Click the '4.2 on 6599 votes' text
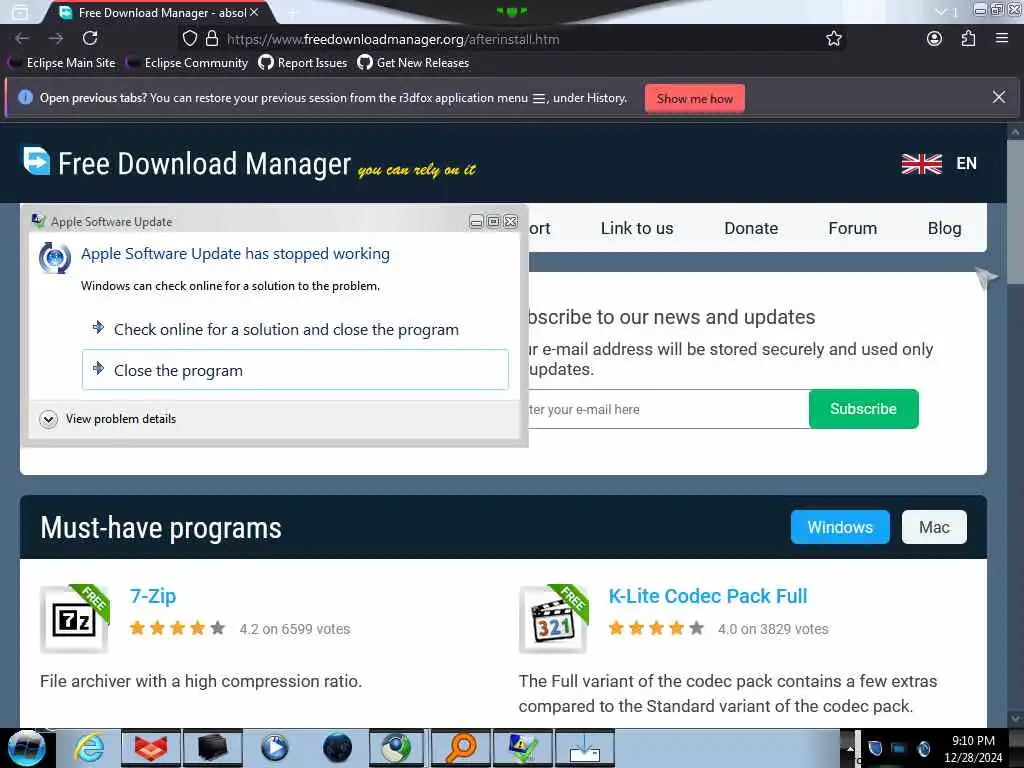This screenshot has width=1024, height=768. (295, 629)
